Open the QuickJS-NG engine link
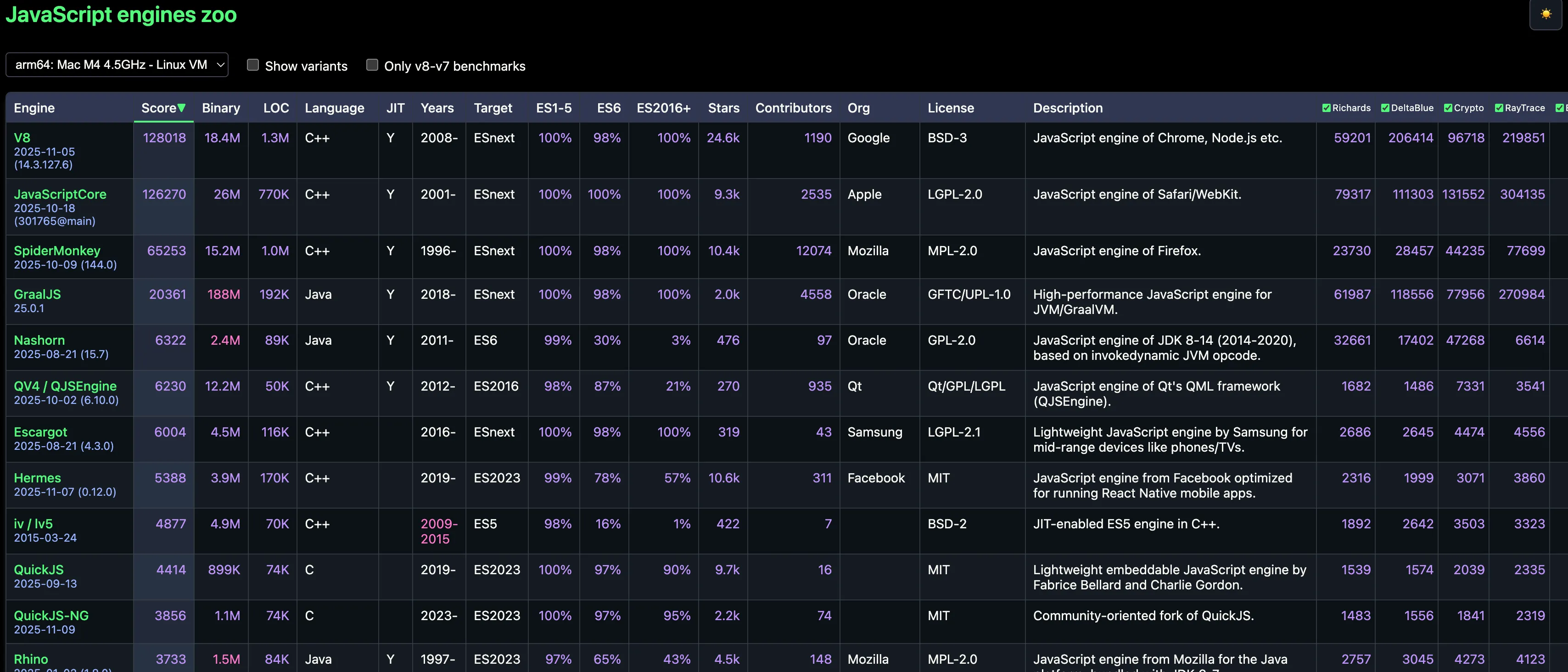Screen dimensions: 1568x672 pos(51,616)
